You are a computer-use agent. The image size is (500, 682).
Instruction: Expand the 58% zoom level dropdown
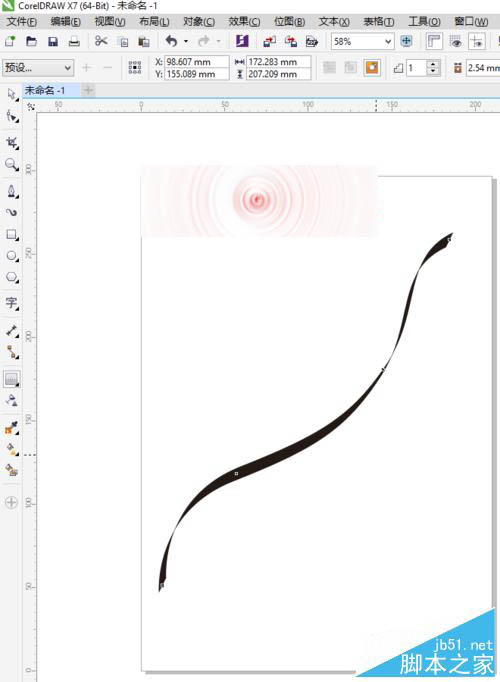pos(388,42)
